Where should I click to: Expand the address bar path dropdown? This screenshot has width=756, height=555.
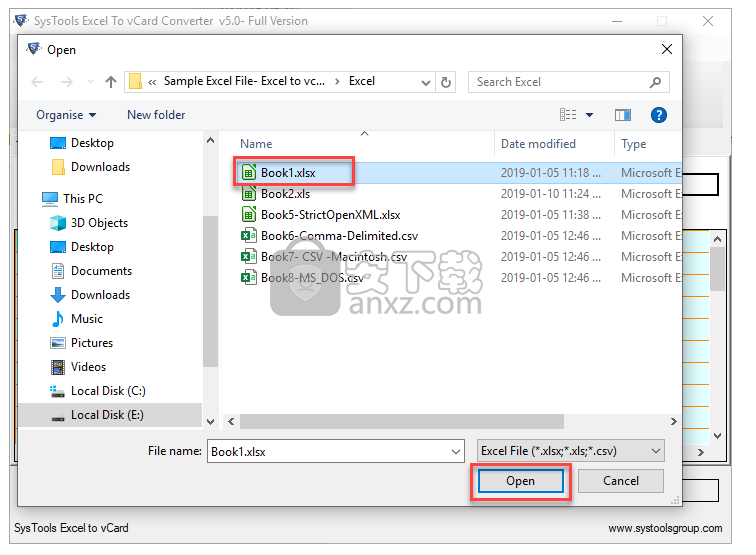[x=425, y=82]
